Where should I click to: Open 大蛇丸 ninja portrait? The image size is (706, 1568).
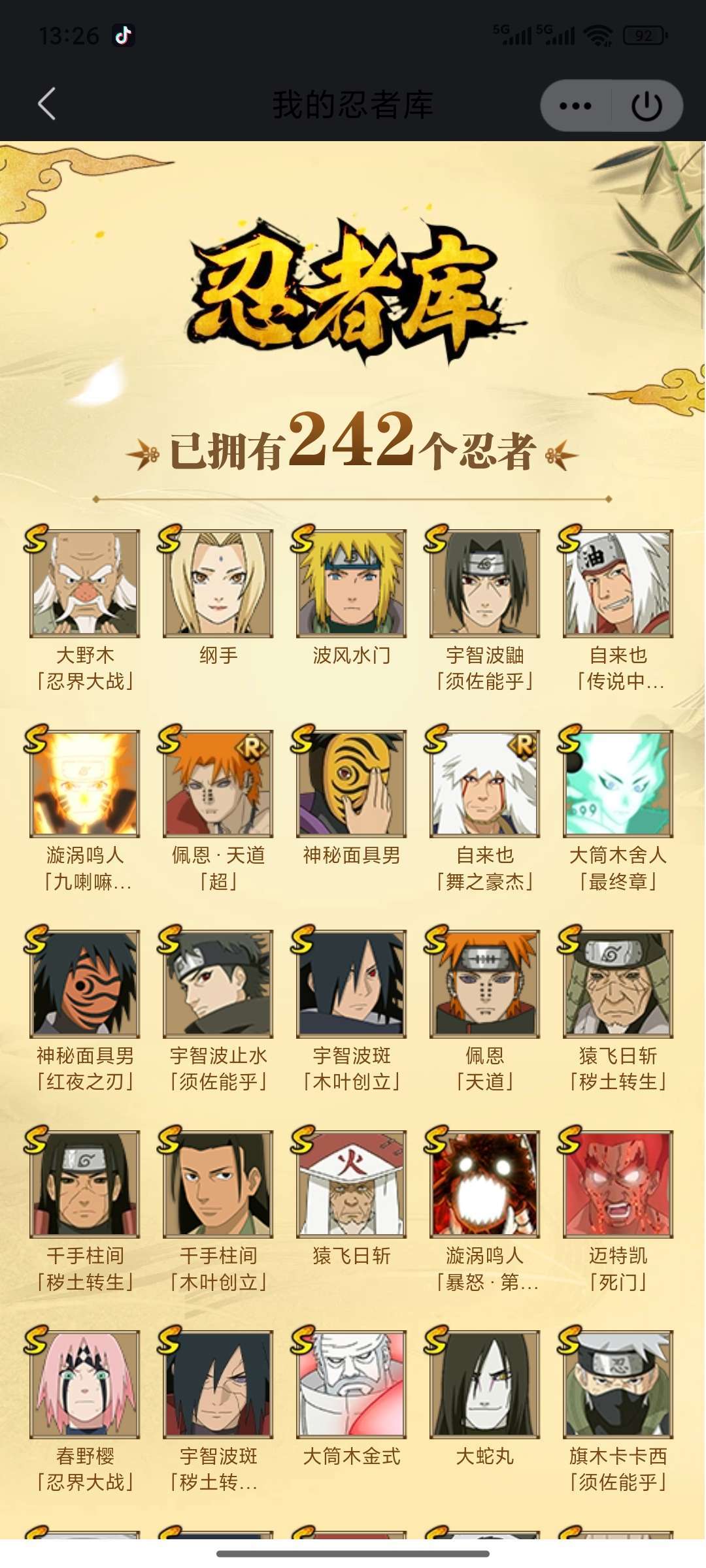pos(485,1384)
